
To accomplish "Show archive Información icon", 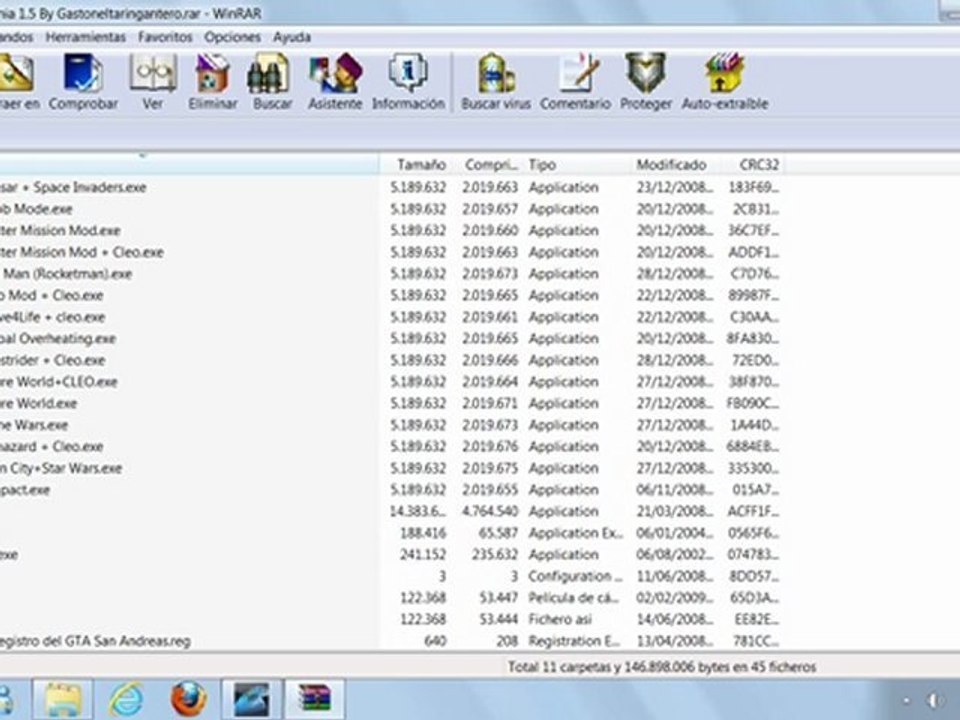I will pyautogui.click(x=408, y=74).
